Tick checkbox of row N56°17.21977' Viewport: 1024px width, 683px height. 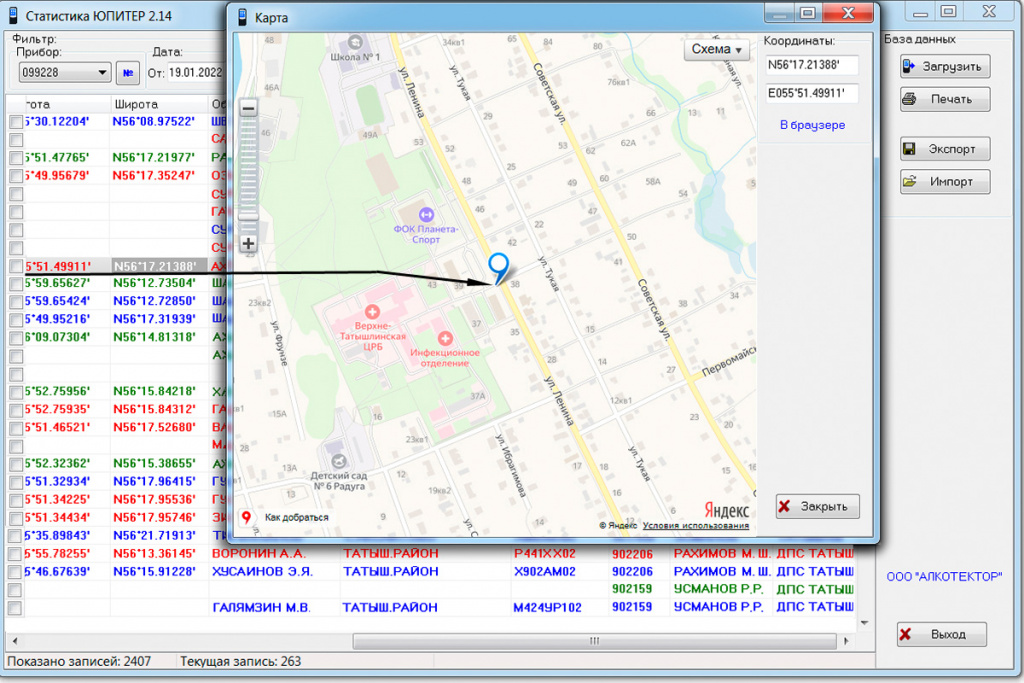(16, 158)
